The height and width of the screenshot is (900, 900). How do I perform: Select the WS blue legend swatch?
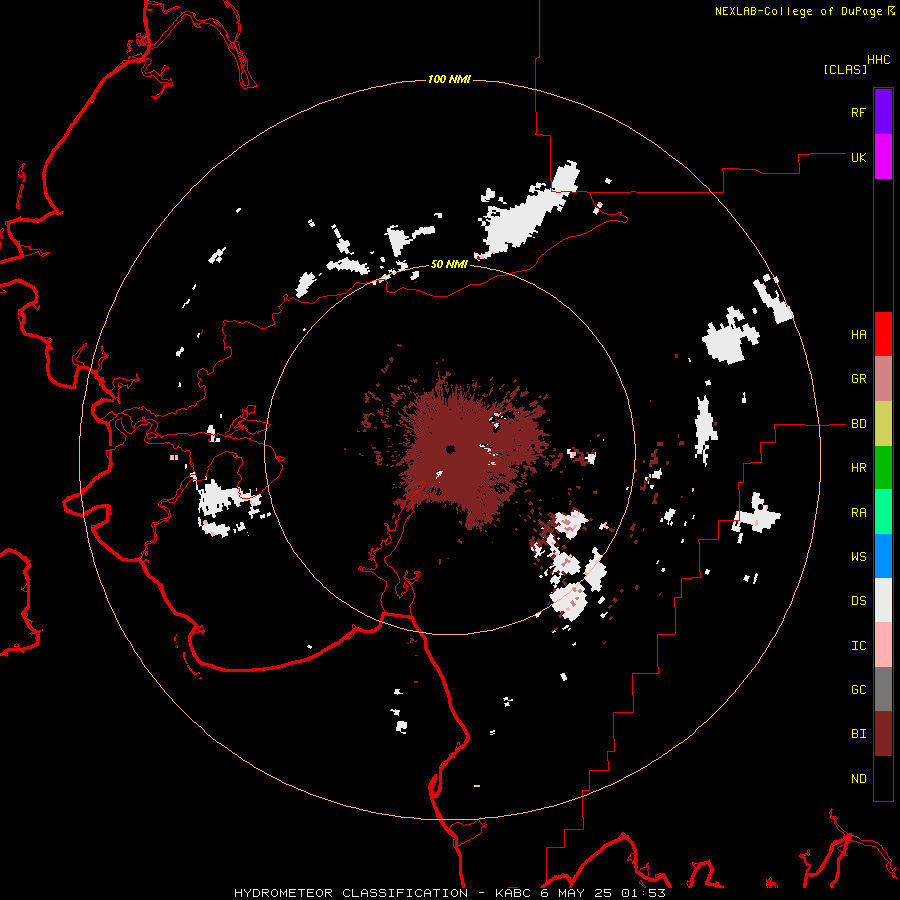(x=883, y=556)
